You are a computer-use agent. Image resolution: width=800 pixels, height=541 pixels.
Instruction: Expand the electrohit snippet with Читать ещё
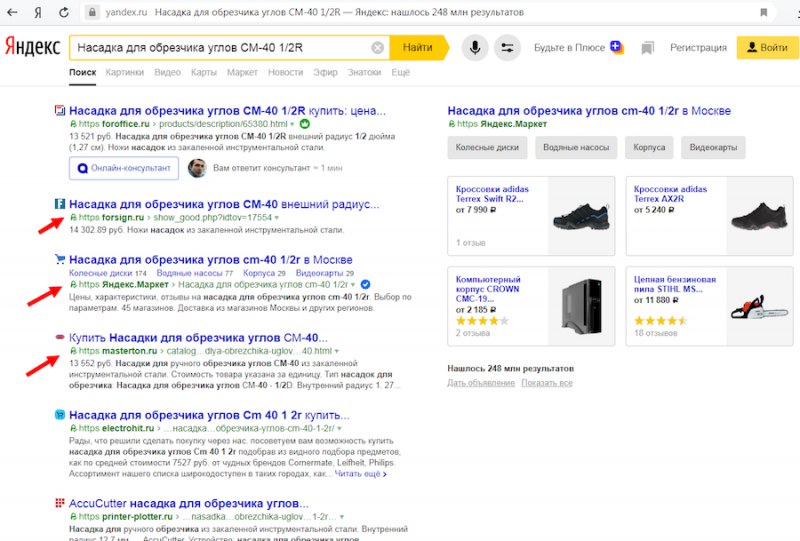[360, 474]
